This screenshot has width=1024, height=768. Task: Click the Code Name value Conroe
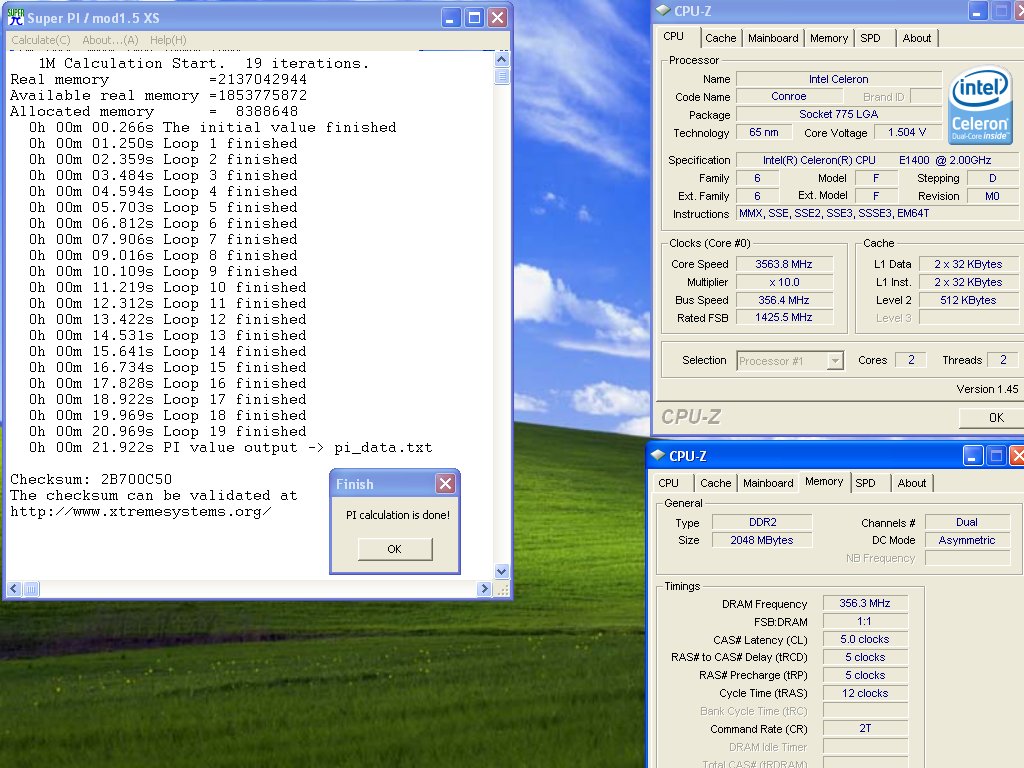click(x=788, y=96)
